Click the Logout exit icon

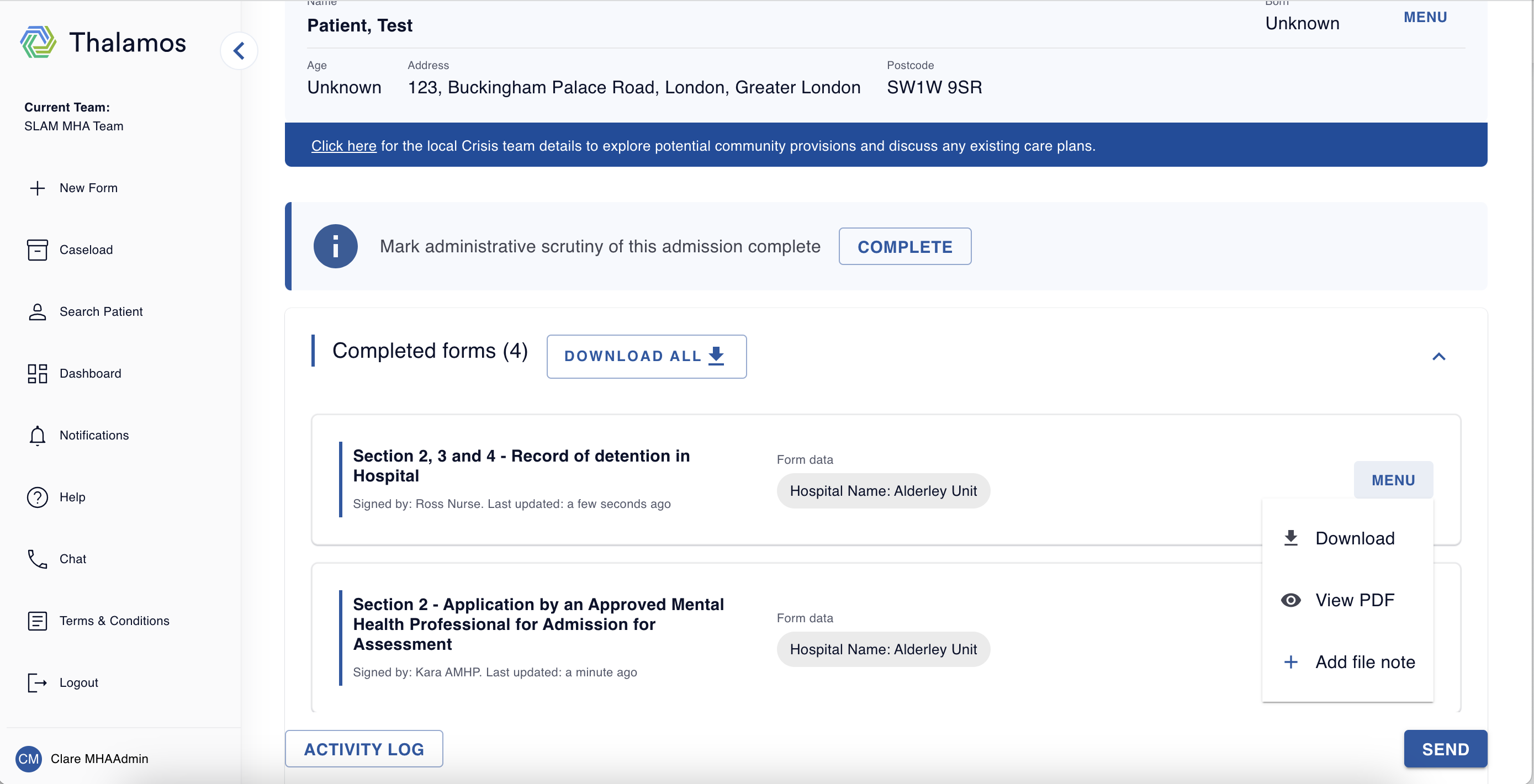(38, 683)
